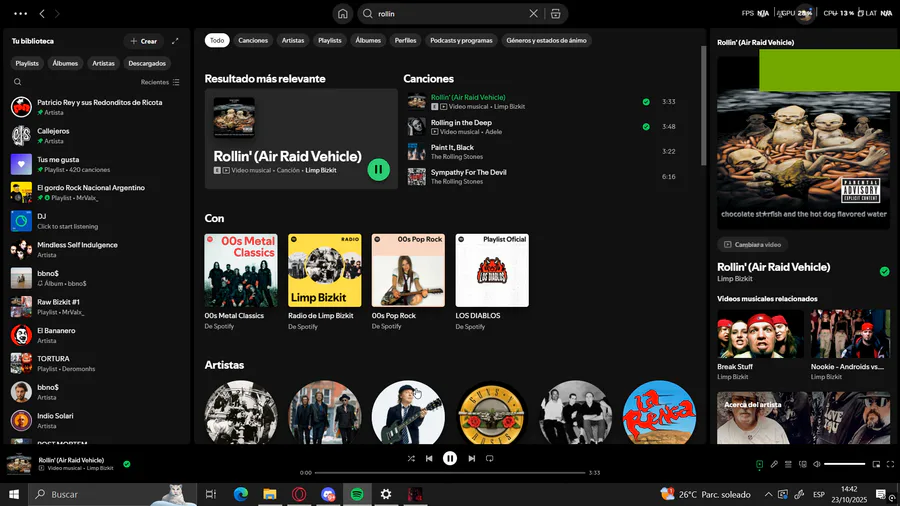Image resolution: width=900 pixels, height=506 pixels.
Task: Open Paint It, Black song row
Action: click(x=542, y=151)
